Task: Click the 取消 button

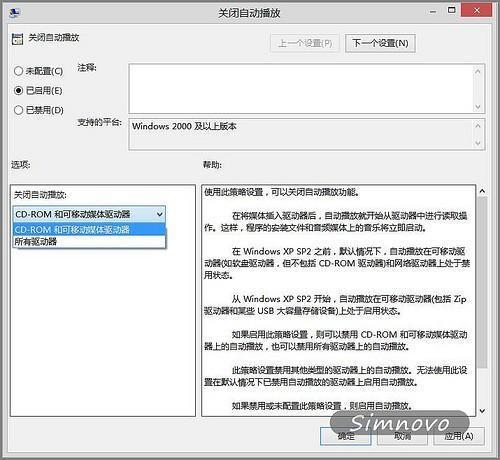Action: (x=402, y=436)
